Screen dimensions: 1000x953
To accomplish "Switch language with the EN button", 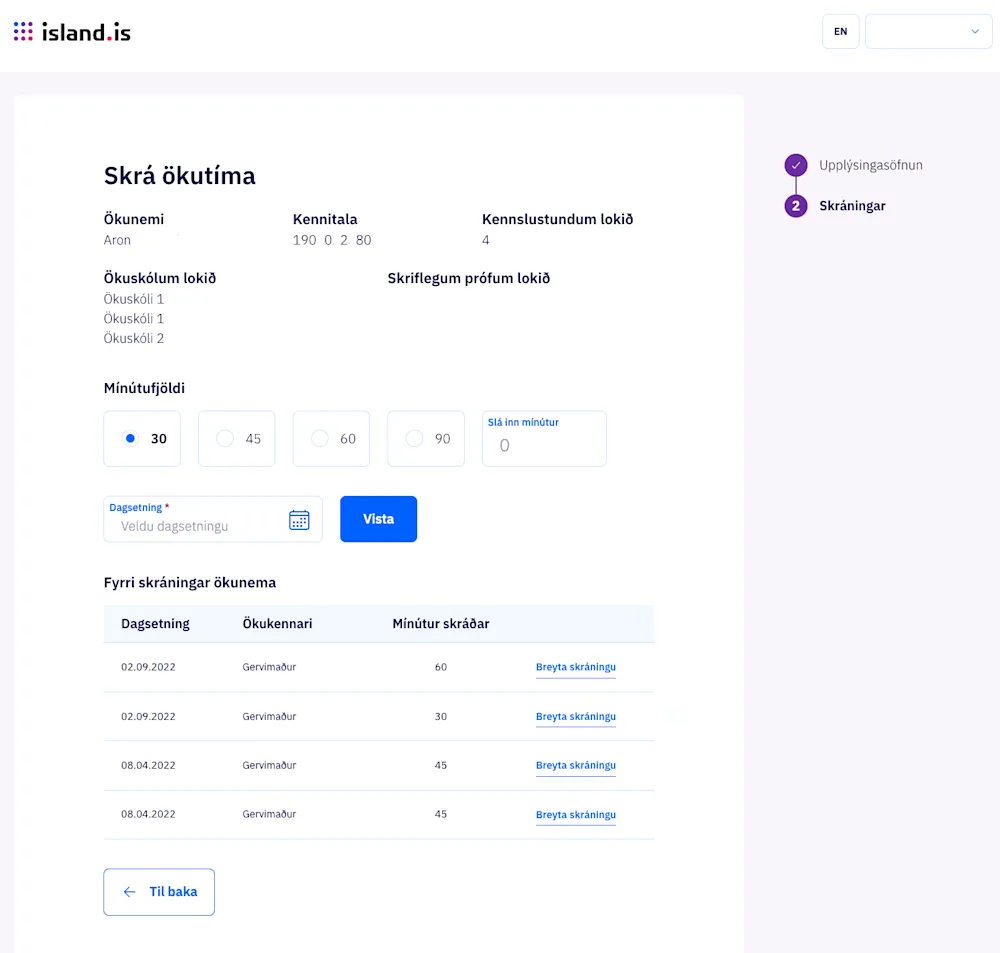I will tap(841, 31).
